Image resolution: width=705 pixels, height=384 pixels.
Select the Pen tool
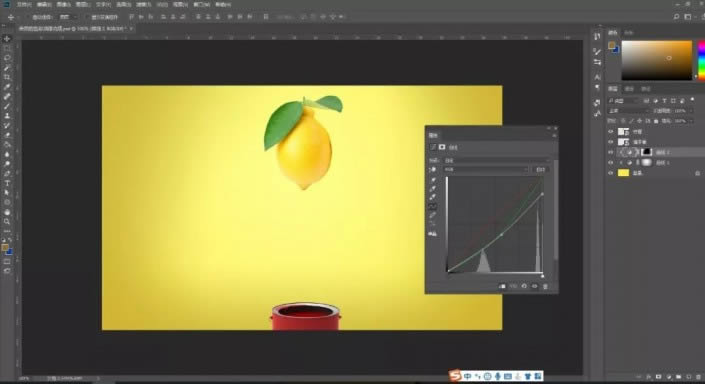pos(7,173)
